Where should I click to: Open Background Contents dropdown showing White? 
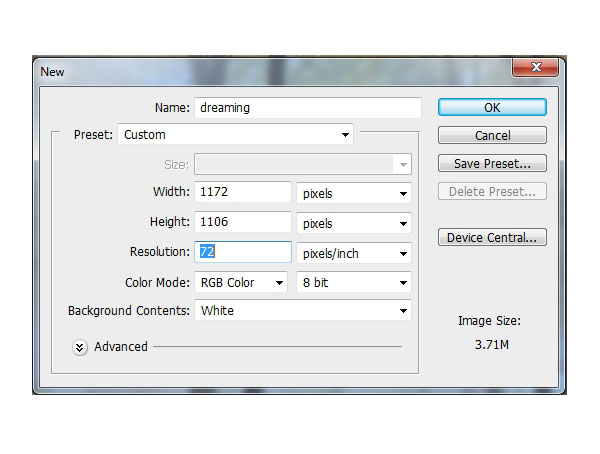pos(303,310)
